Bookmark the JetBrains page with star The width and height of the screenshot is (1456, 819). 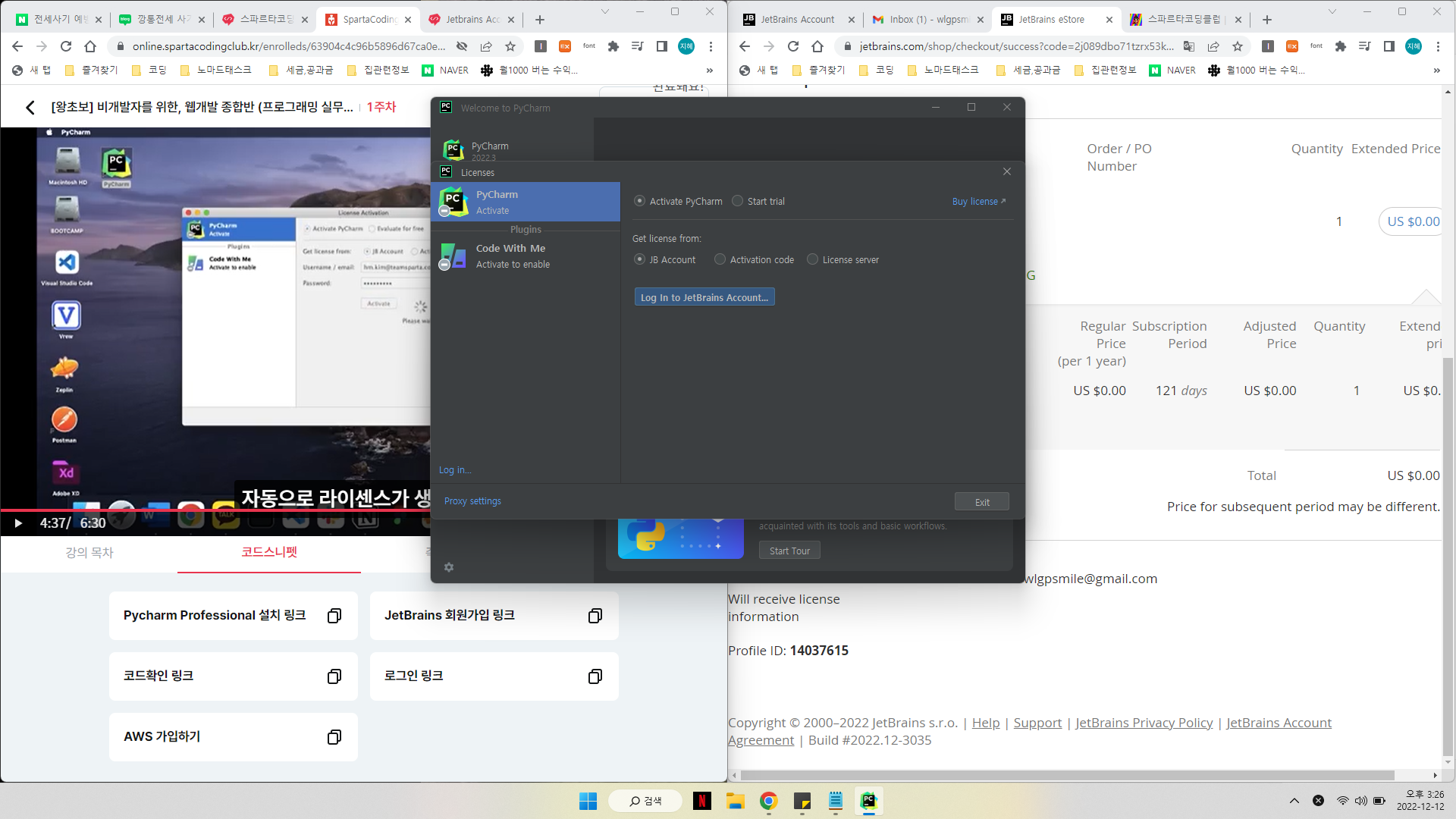coord(1238,46)
